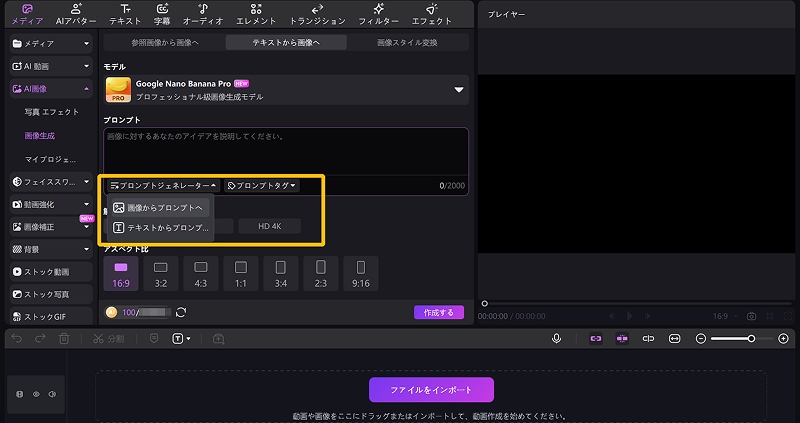Open the プロンプトタグ dropdown
This screenshot has width=800, height=423.
[x=262, y=186]
